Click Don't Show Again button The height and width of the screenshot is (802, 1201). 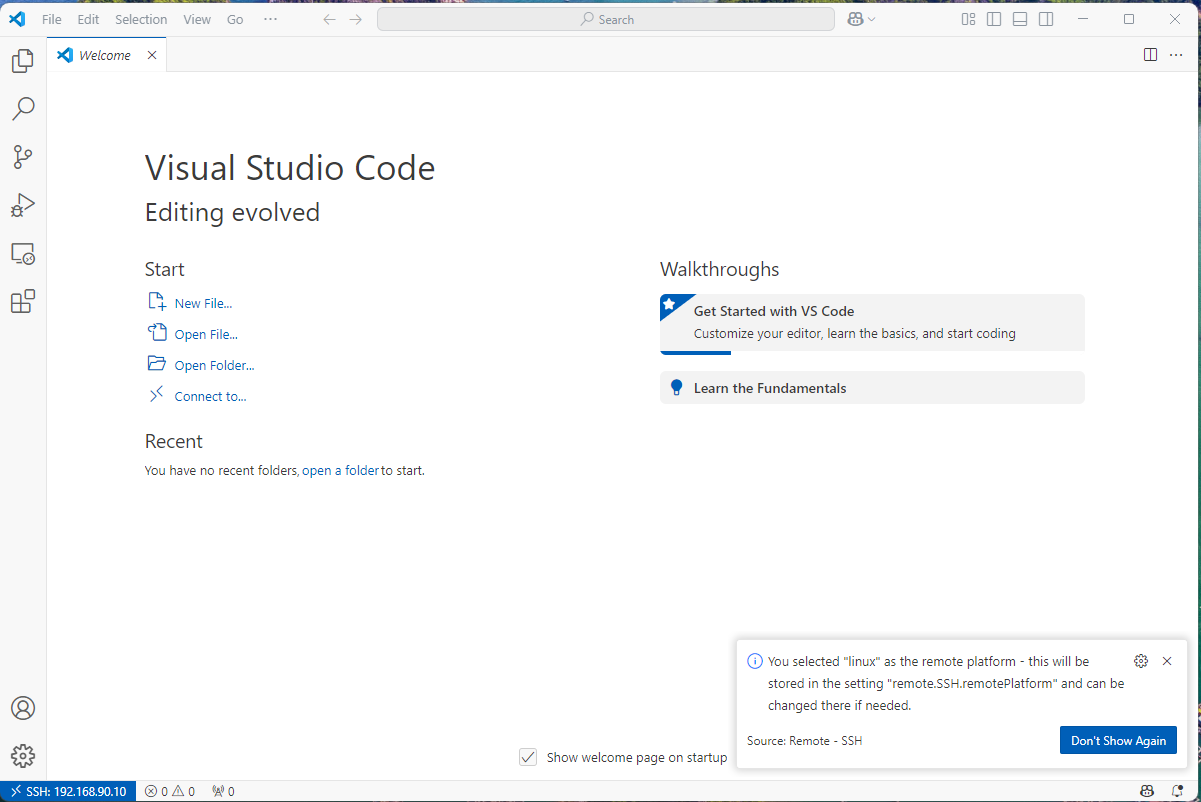click(x=1118, y=741)
